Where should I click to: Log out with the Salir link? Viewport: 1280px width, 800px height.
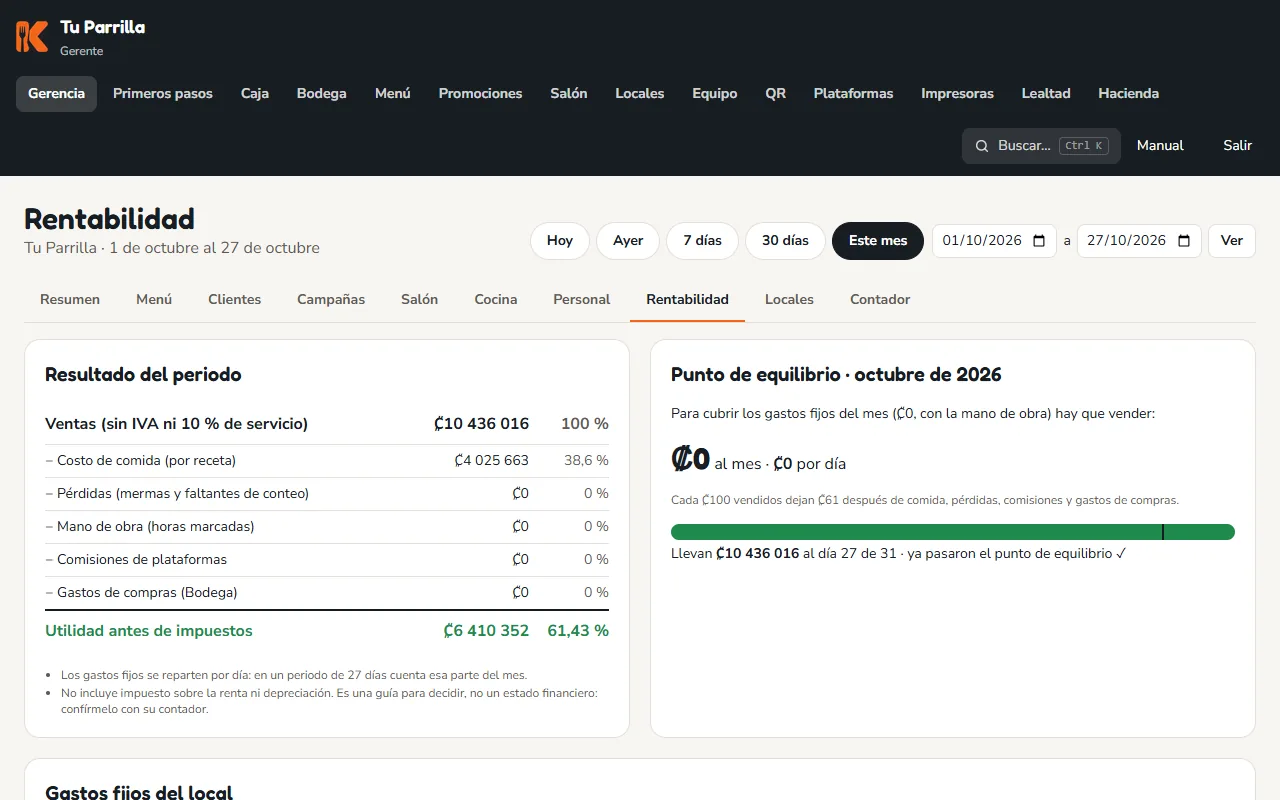[1237, 146]
